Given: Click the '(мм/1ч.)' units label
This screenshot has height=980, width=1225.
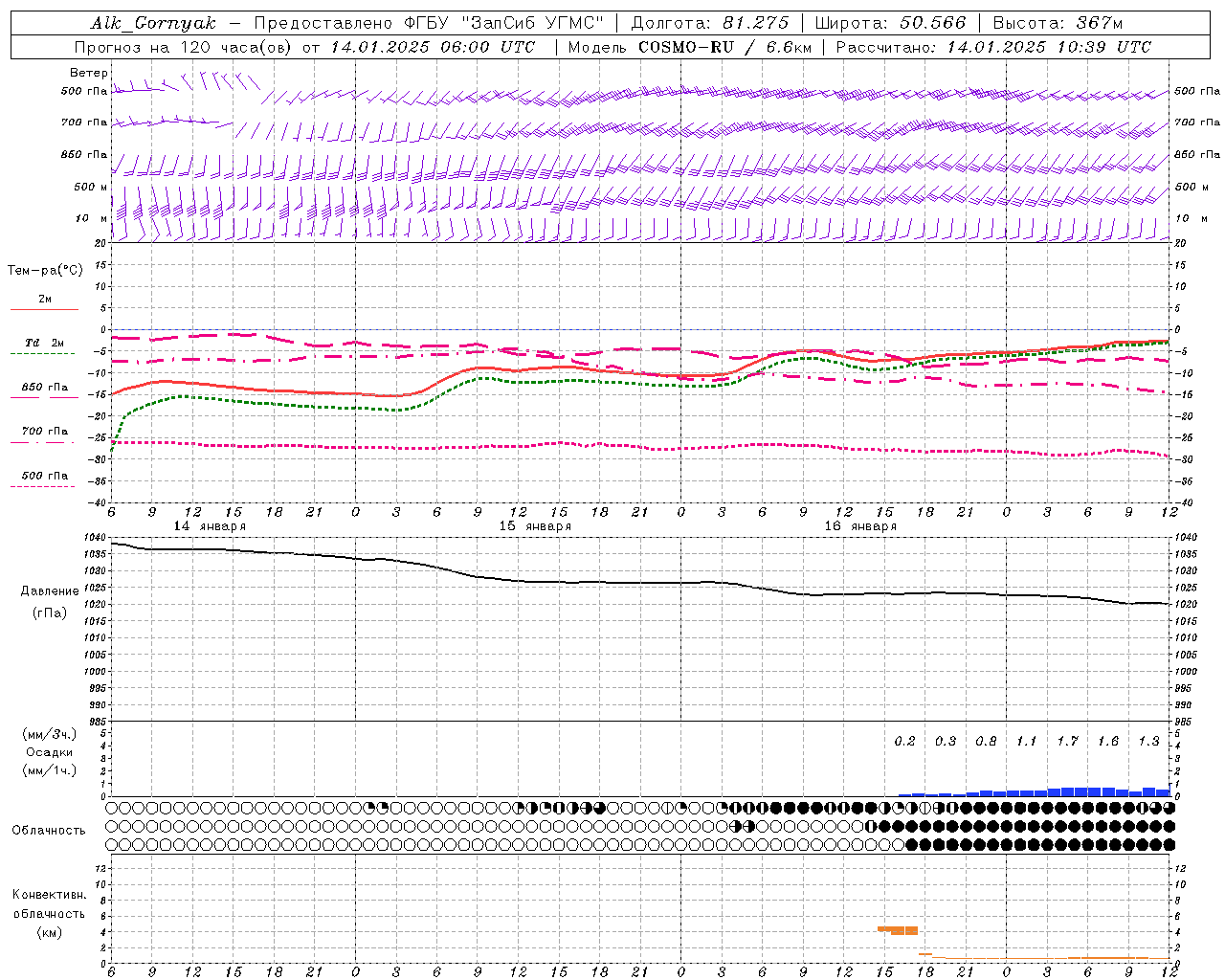Looking at the screenshot, I should [50, 770].
